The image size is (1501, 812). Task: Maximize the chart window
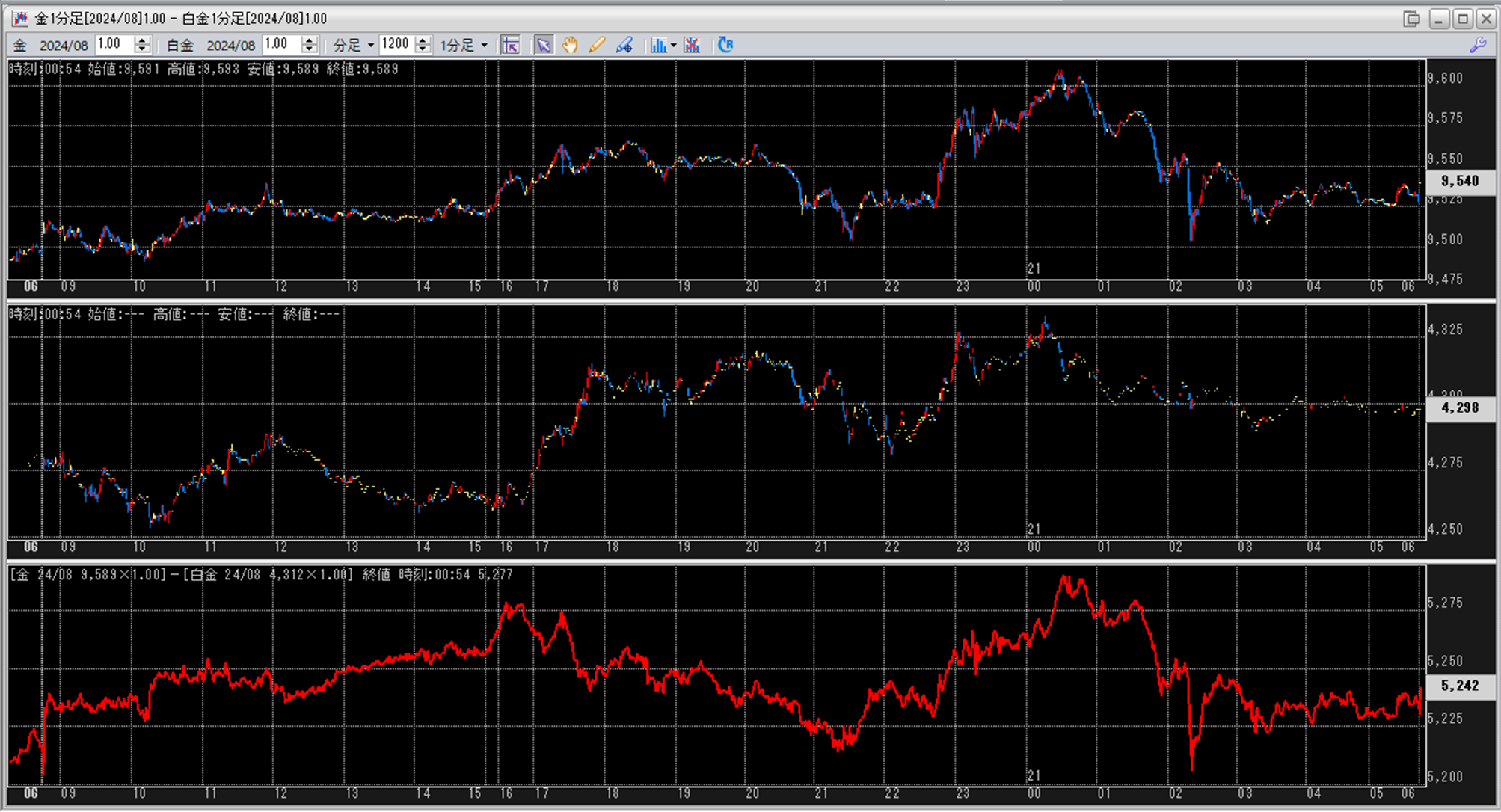1463,19
